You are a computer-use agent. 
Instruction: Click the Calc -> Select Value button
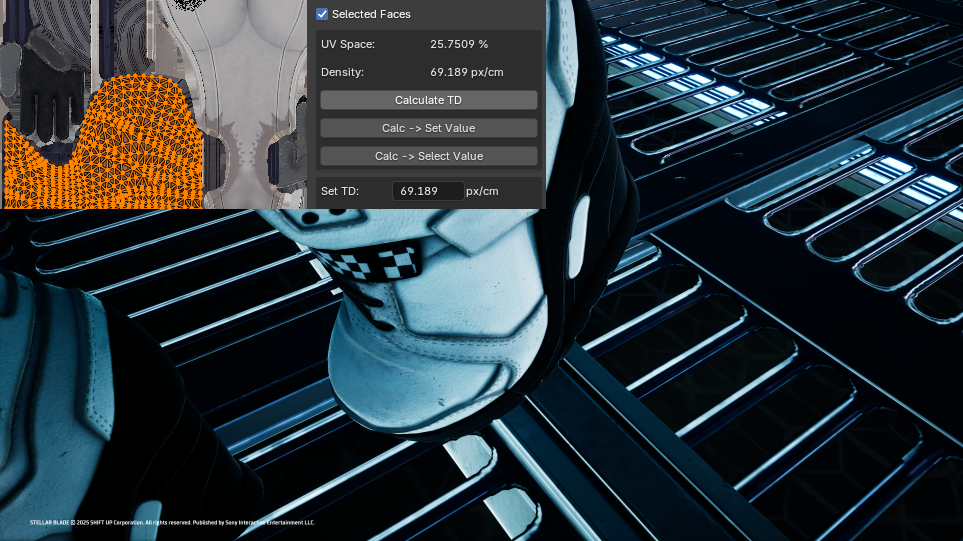[x=429, y=156]
